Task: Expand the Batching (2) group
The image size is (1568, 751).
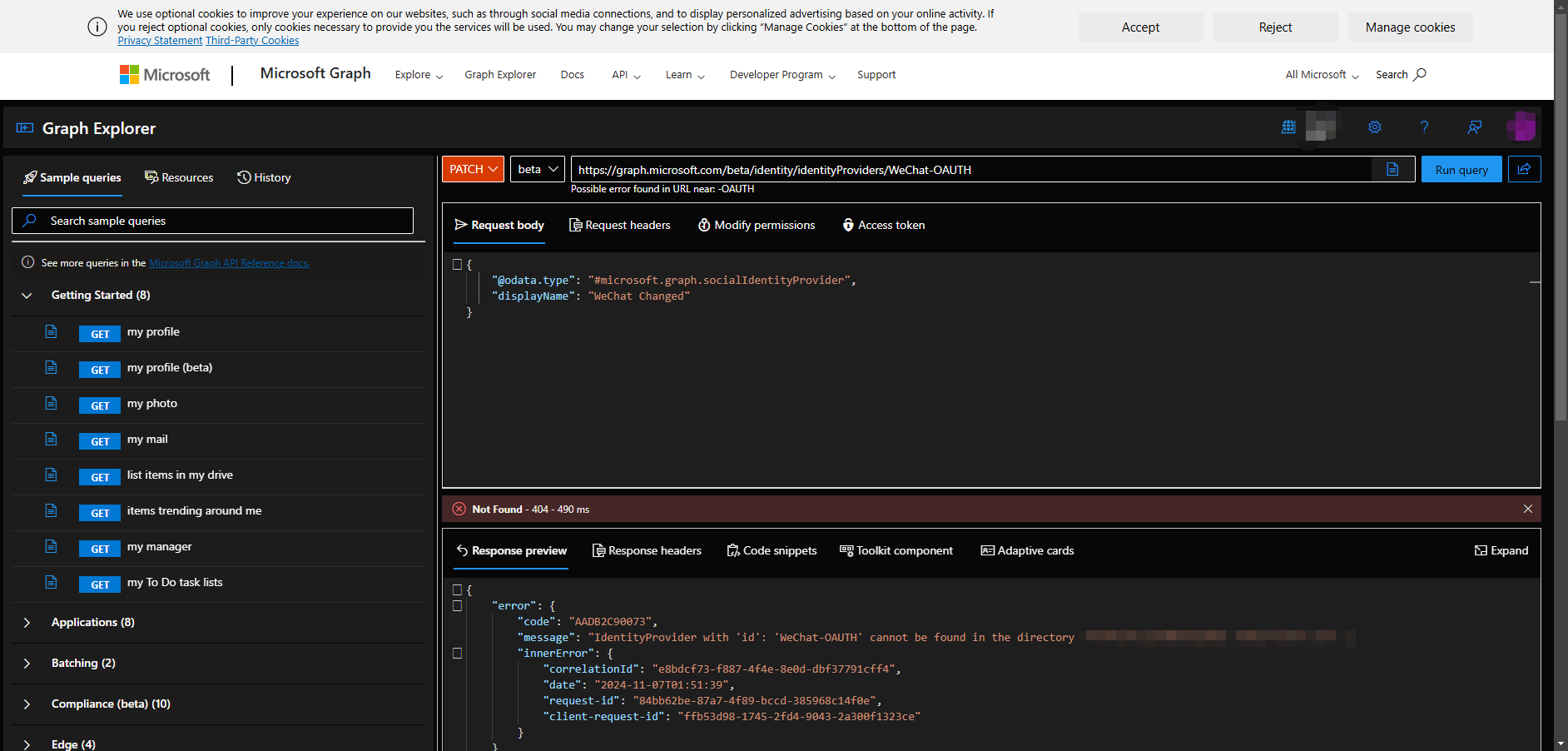Action: coord(27,664)
